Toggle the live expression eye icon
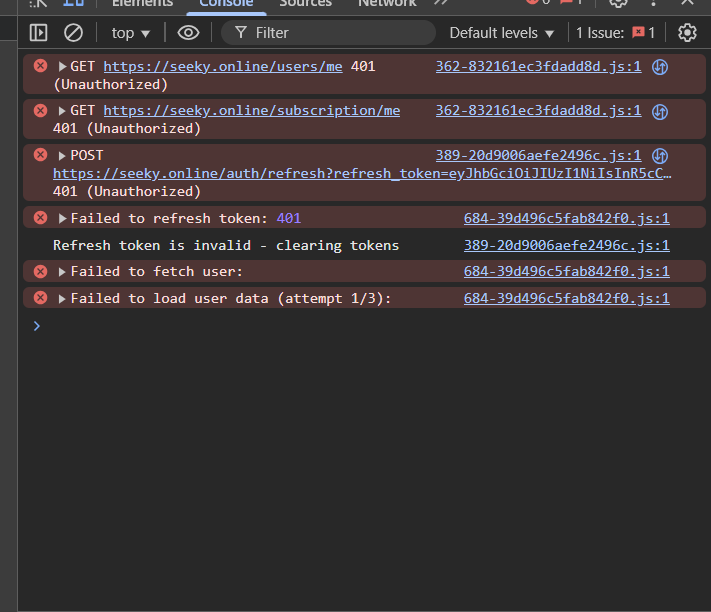This screenshot has height=612, width=711. coord(188,33)
